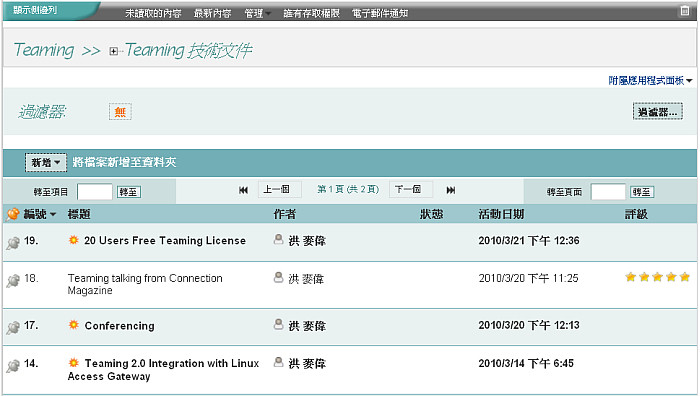The width and height of the screenshot is (700, 396).
Task: Open 最新內容 menu item
Action: (x=212, y=13)
